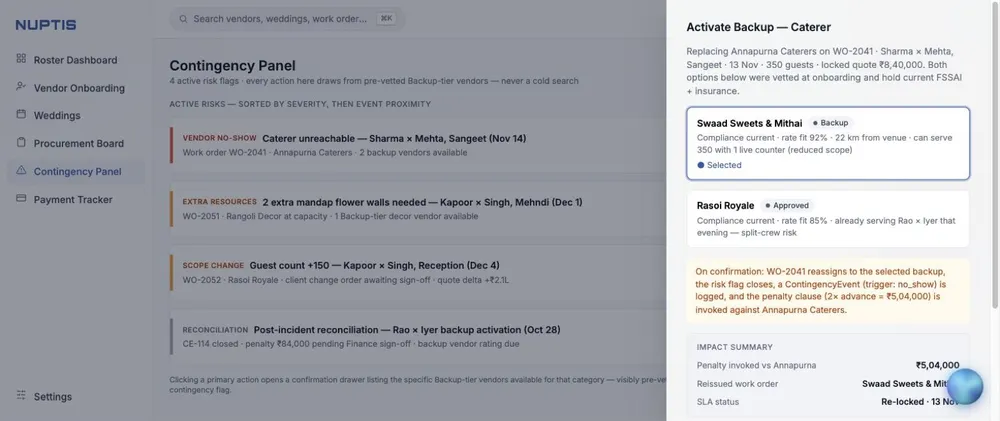Select Swaad Sweets & Mithai backup option
The width and height of the screenshot is (1000, 421).
tap(828, 144)
